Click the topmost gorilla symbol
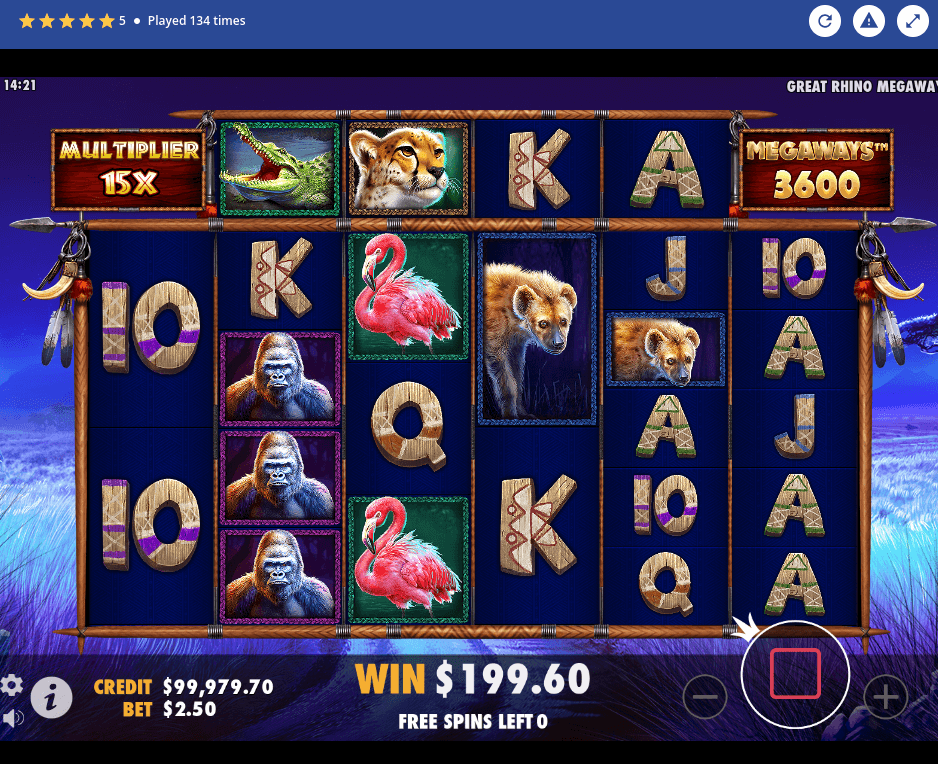 (280, 379)
